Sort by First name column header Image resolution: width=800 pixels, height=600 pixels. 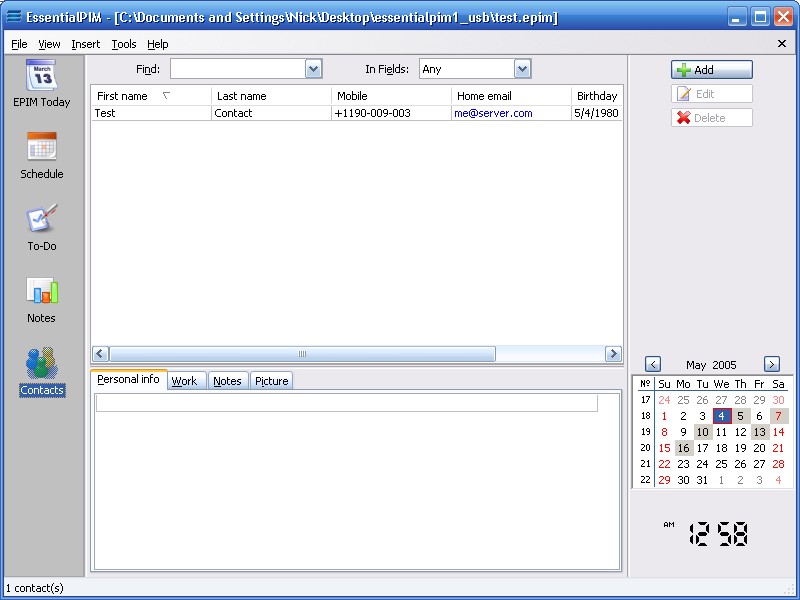[151, 96]
